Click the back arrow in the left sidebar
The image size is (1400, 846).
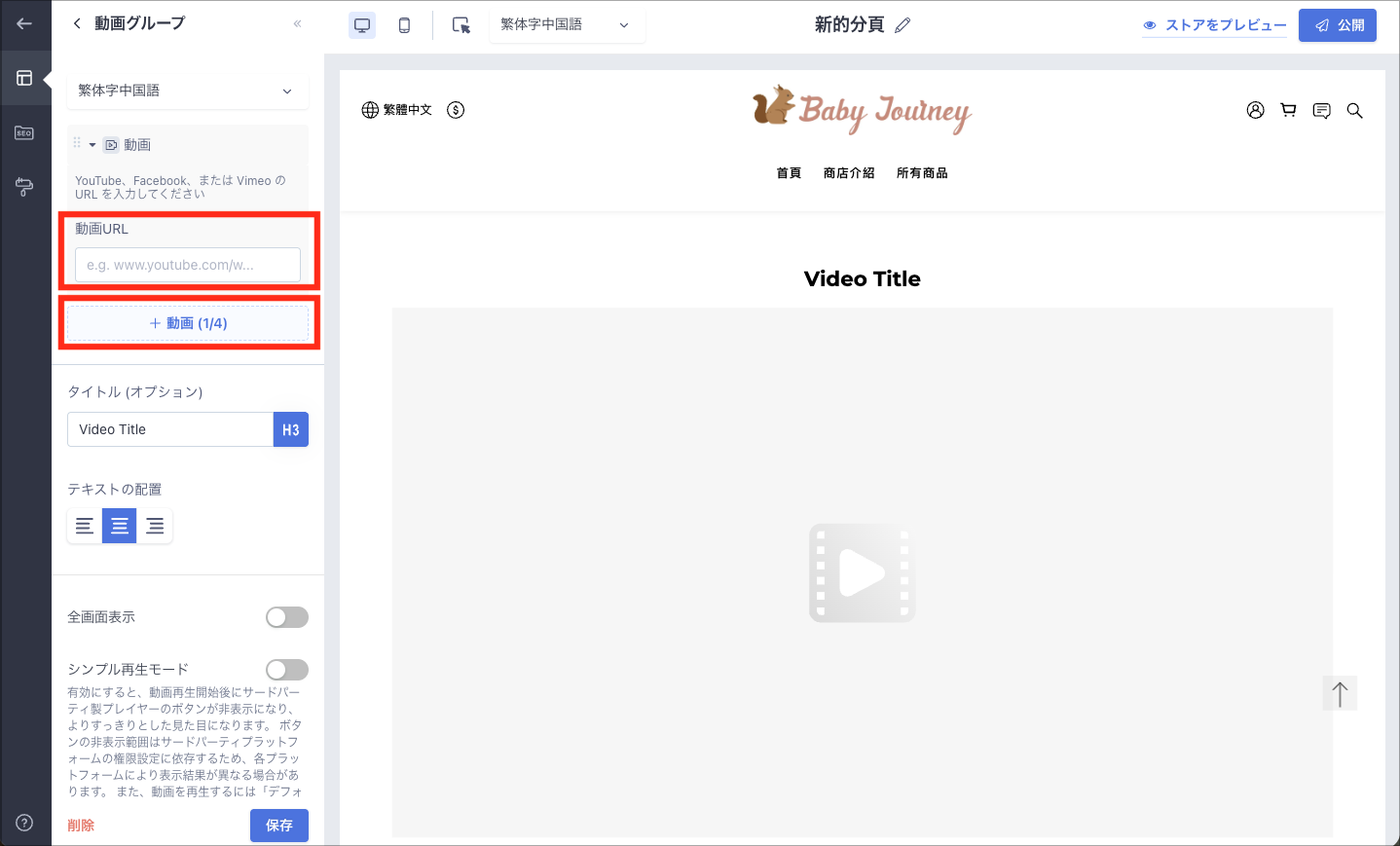(x=24, y=23)
